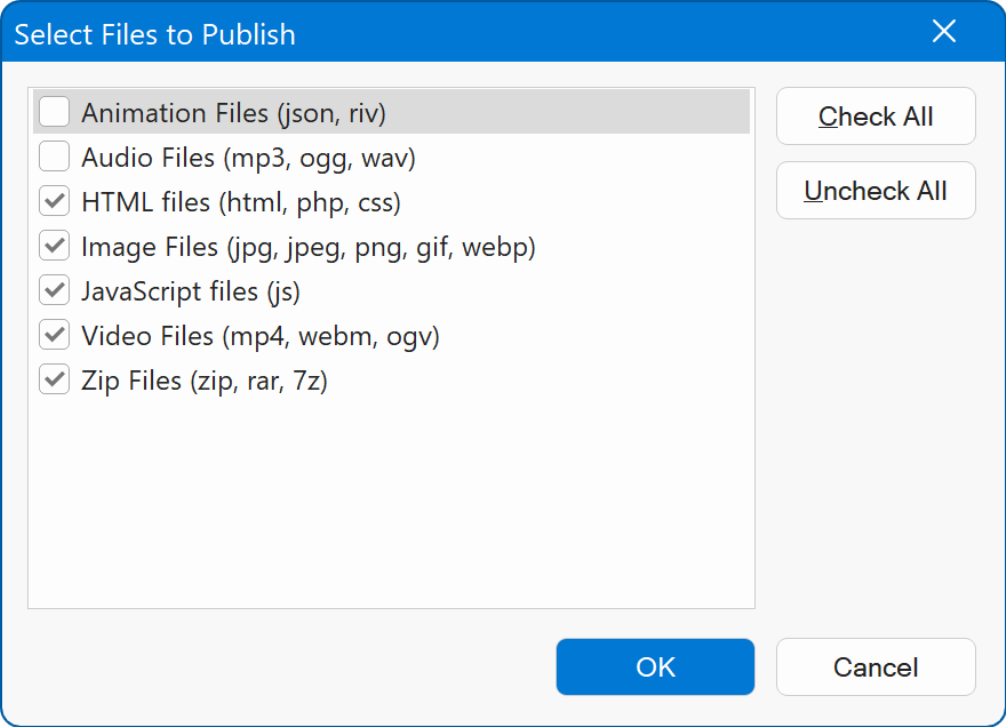The image size is (1007, 728).
Task: Close the Select Files to Publish dialog
Action: coord(944,32)
